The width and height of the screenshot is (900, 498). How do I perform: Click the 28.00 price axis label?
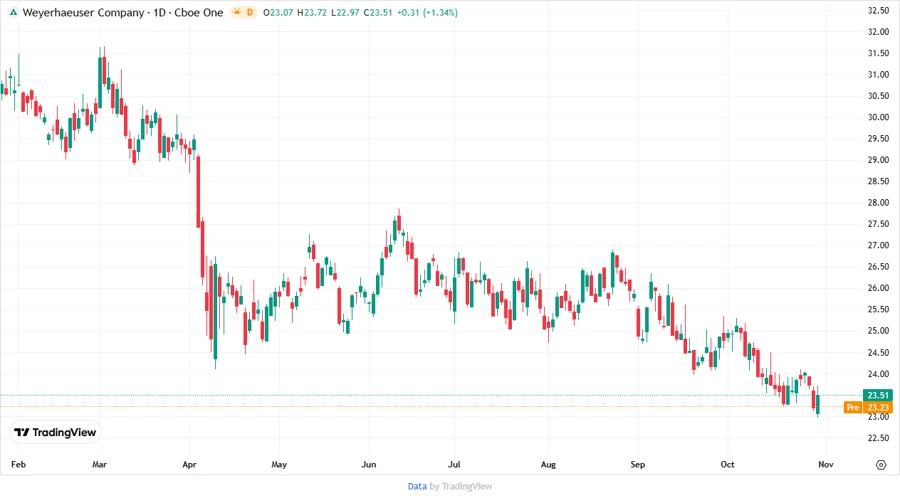coord(878,203)
